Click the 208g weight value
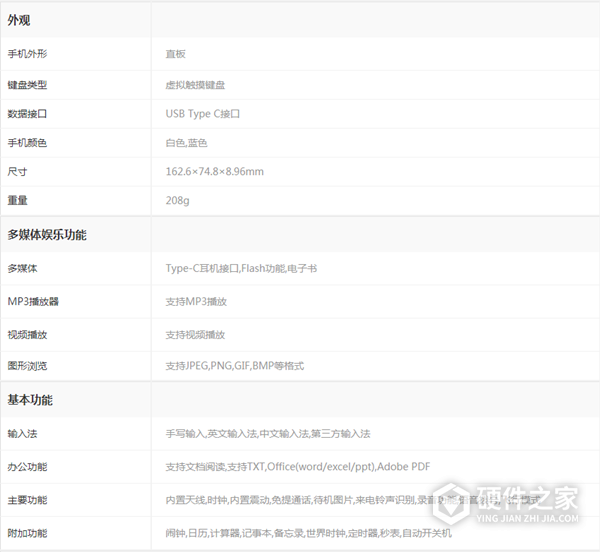 pyautogui.click(x=178, y=200)
